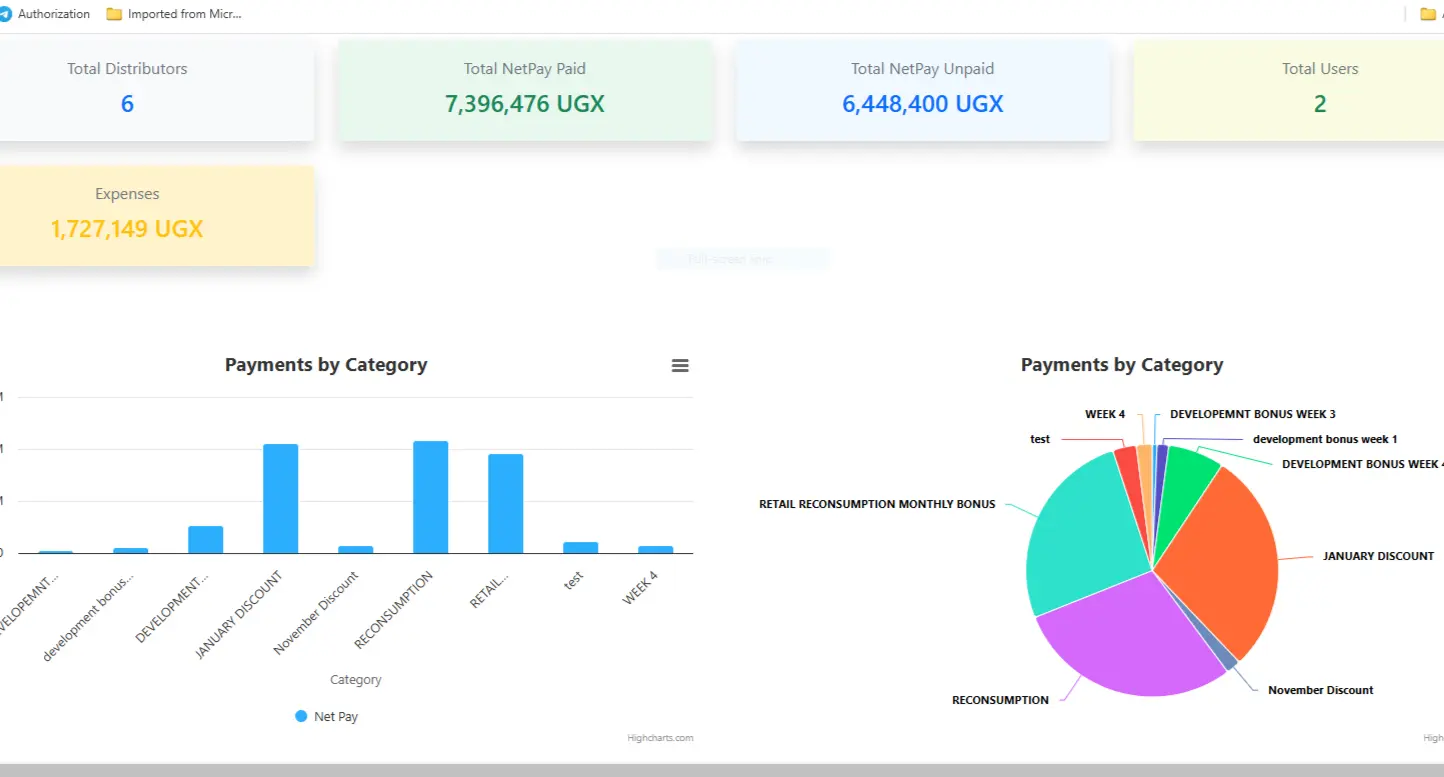Open the 'Imported from Micr...' folder icon
The image size is (1444, 777).
113,13
